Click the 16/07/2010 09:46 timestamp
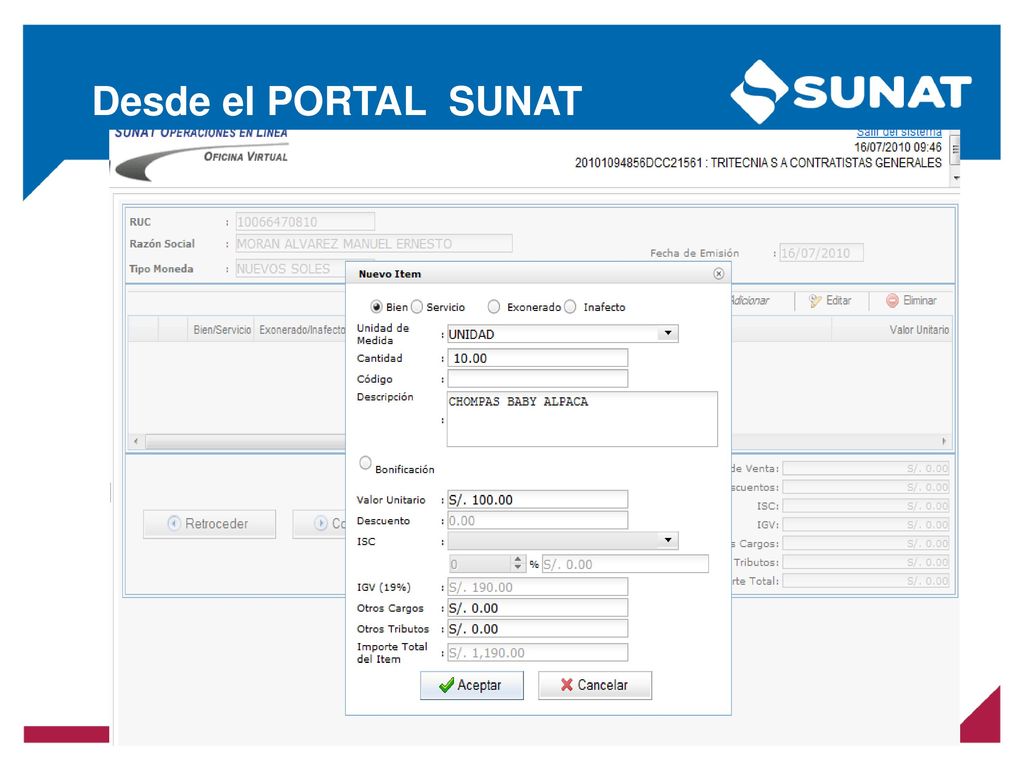 pyautogui.click(x=898, y=148)
